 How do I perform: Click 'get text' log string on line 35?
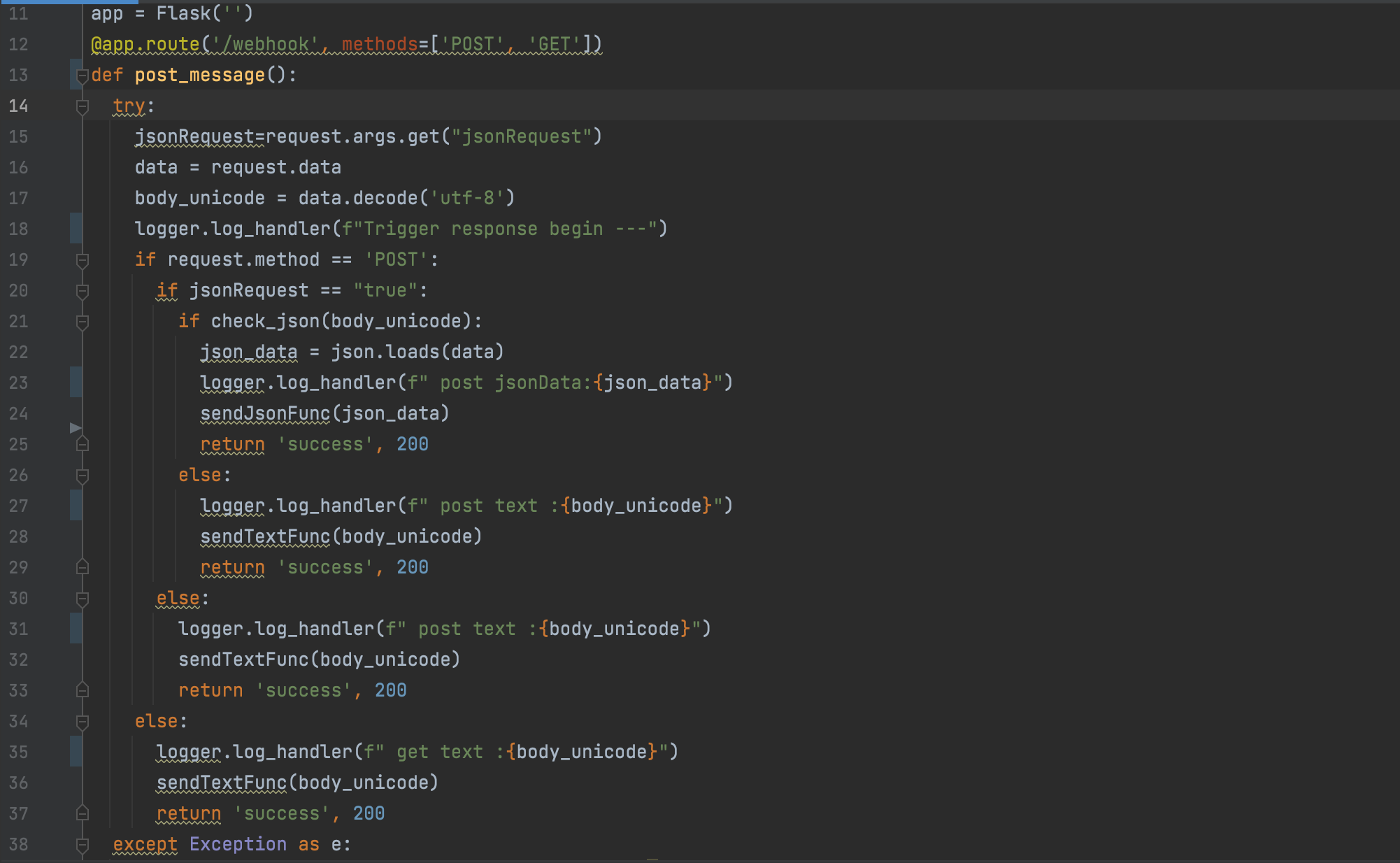(x=440, y=752)
